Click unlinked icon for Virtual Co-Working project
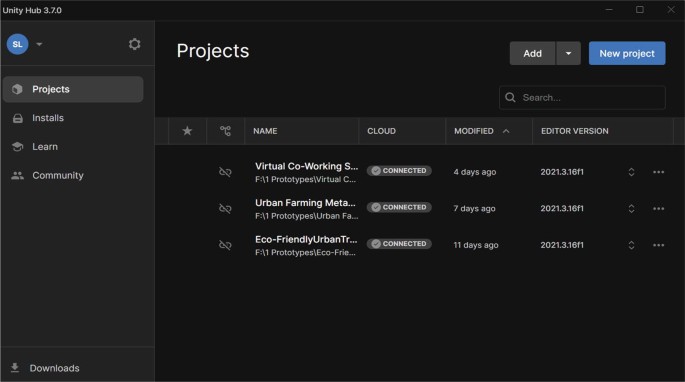The width and height of the screenshot is (685, 382). 225,172
